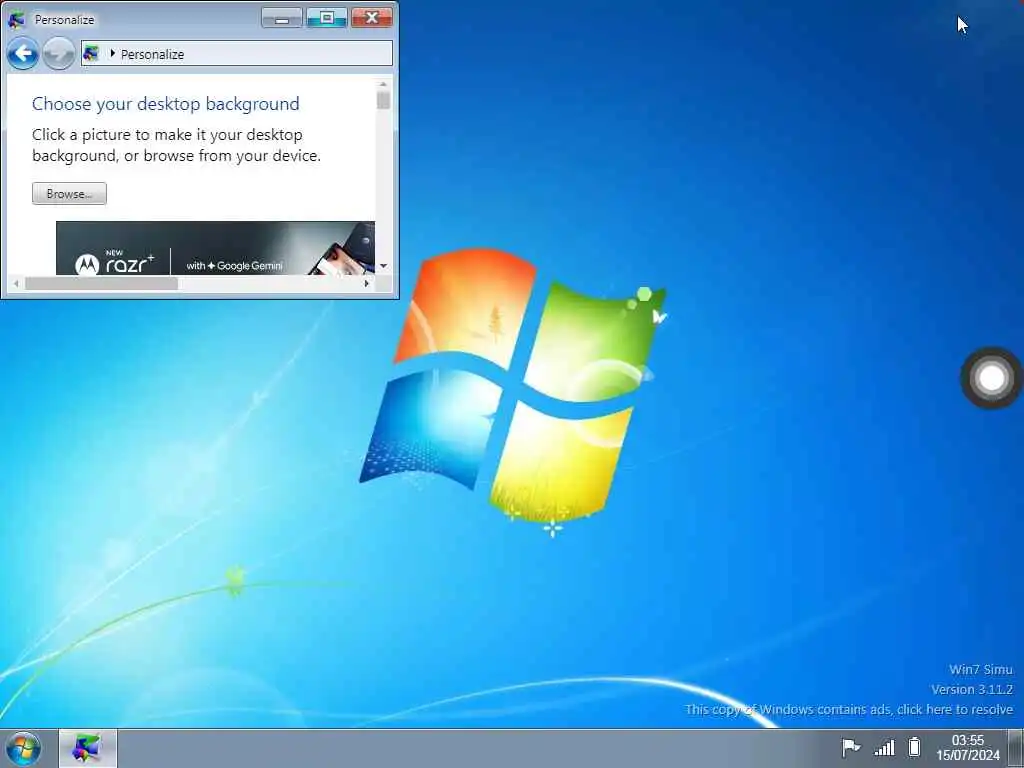Click the Personalize breadcrumb in address bar
This screenshot has width=1024, height=768.
[x=152, y=54]
